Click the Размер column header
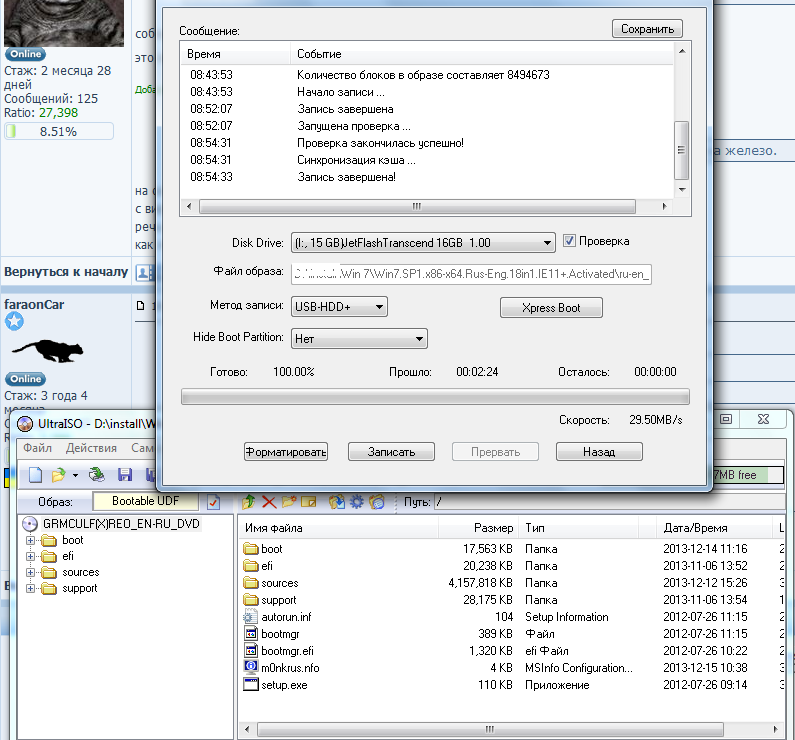 479,528
